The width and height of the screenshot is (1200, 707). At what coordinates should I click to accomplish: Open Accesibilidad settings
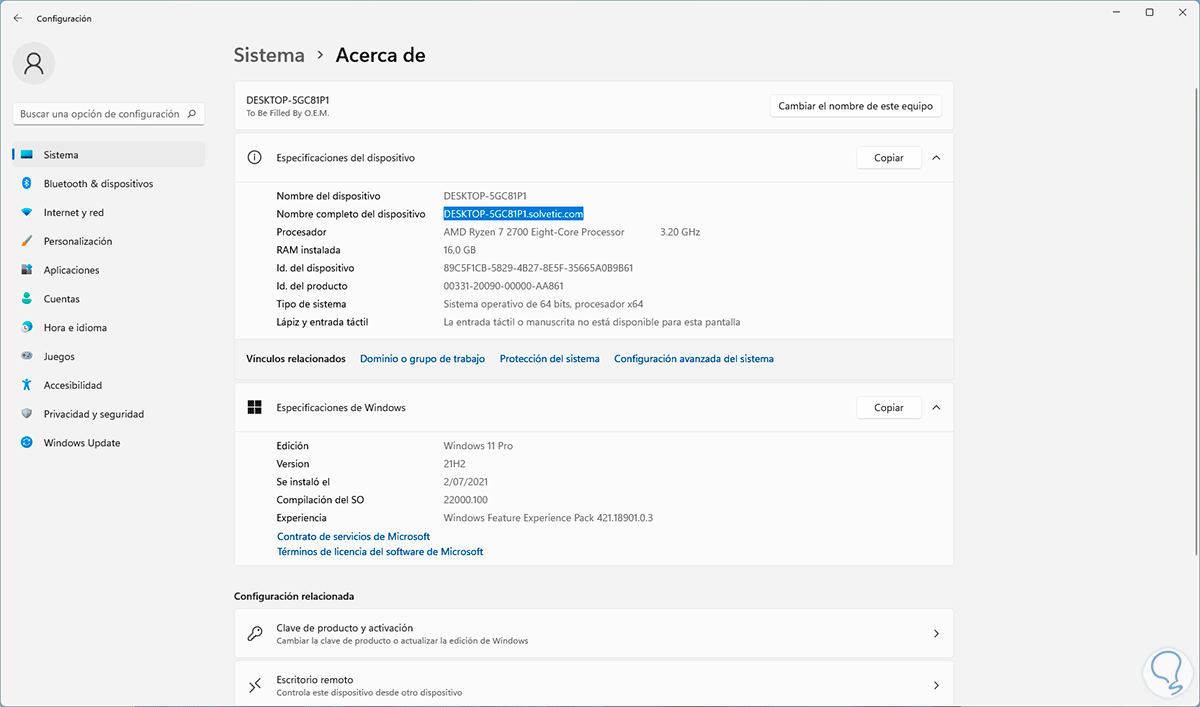(73, 385)
